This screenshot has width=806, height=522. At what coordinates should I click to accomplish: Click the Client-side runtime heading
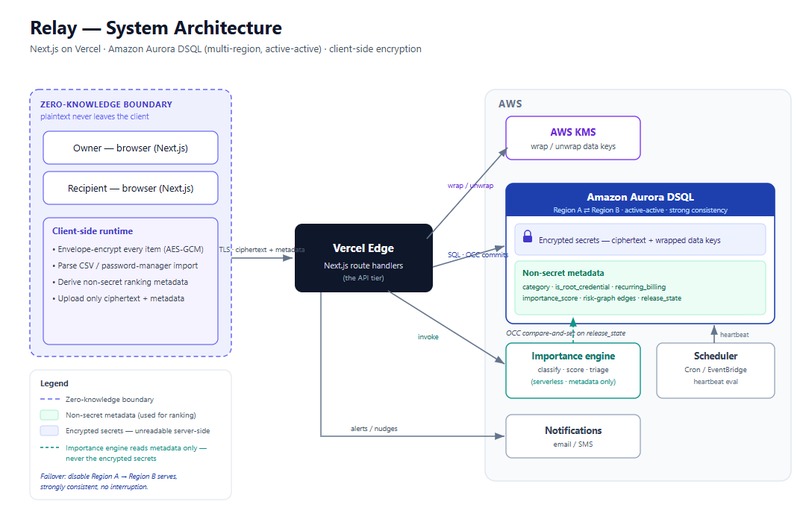(x=93, y=231)
